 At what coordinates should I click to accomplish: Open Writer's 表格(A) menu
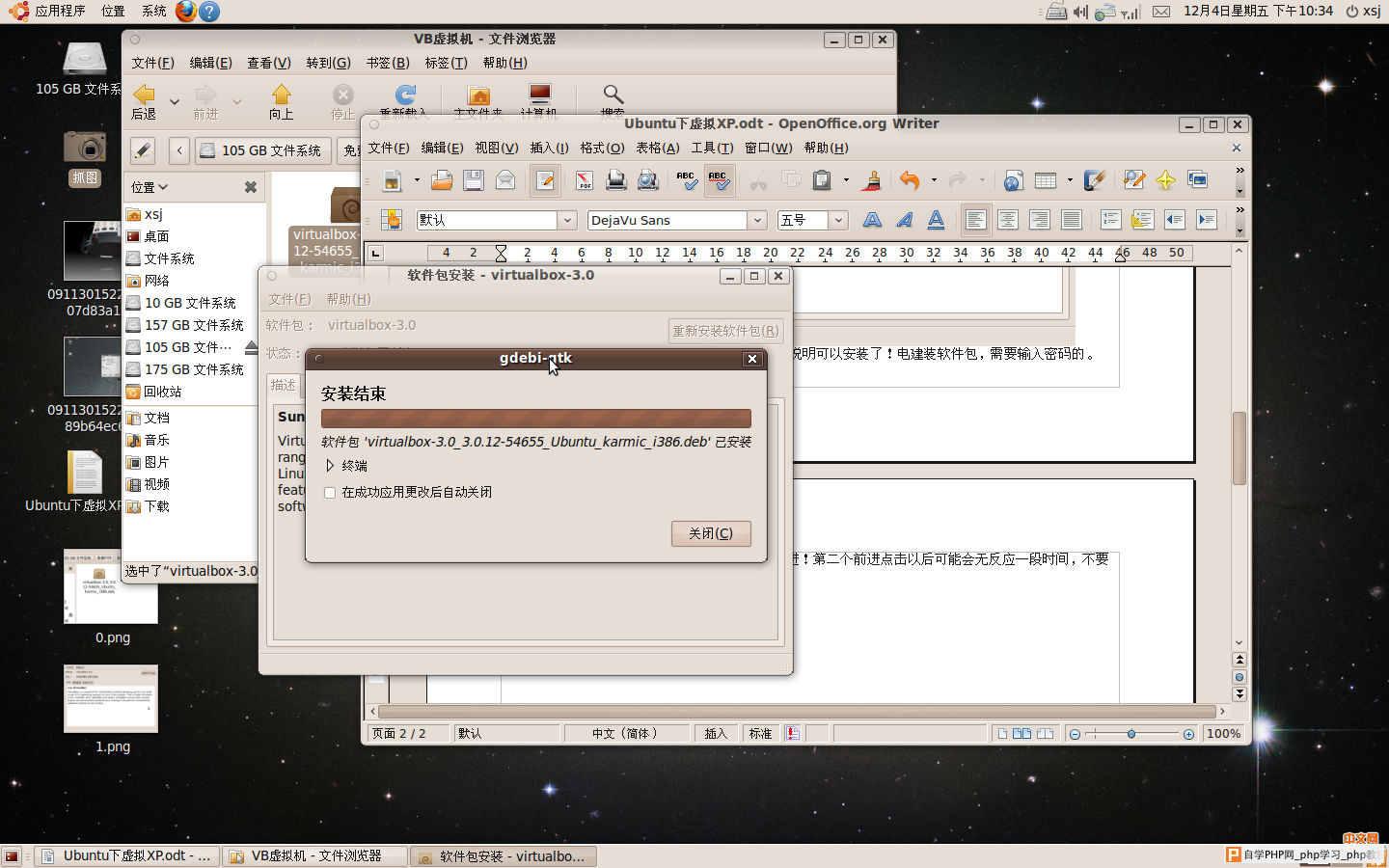pyautogui.click(x=658, y=148)
